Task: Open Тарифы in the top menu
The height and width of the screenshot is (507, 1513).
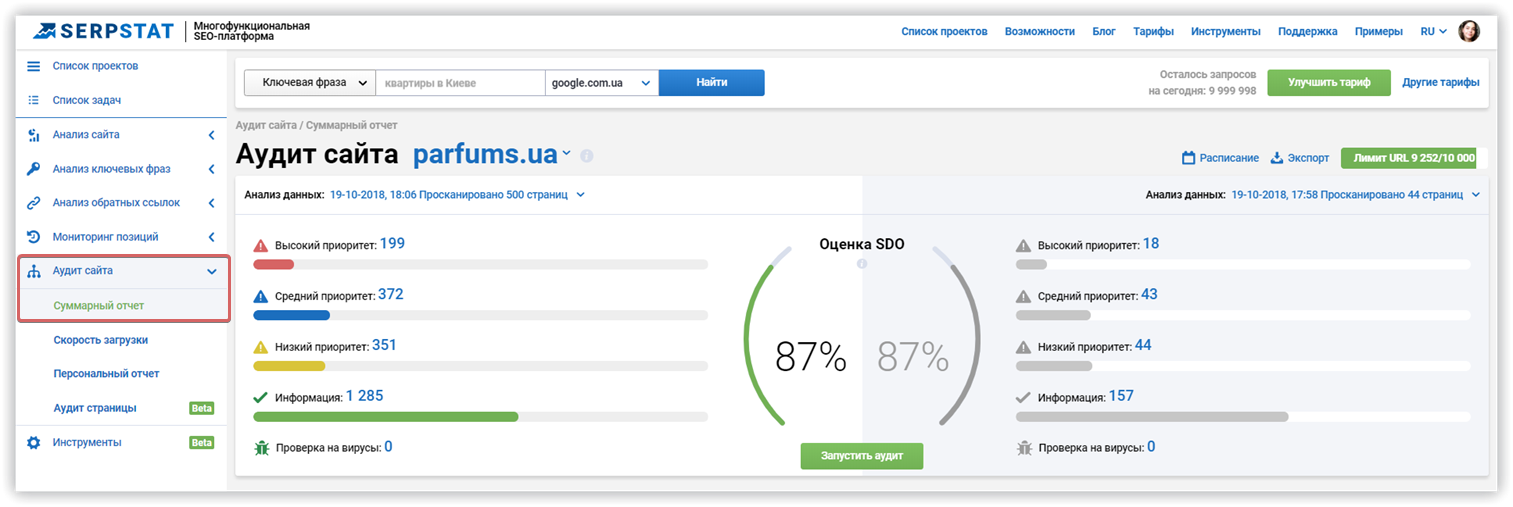Action: click(x=1153, y=31)
